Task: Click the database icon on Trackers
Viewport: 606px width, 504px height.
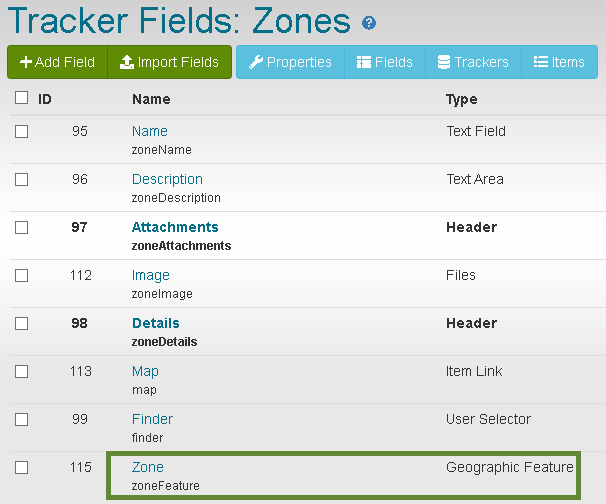Action: (x=444, y=62)
